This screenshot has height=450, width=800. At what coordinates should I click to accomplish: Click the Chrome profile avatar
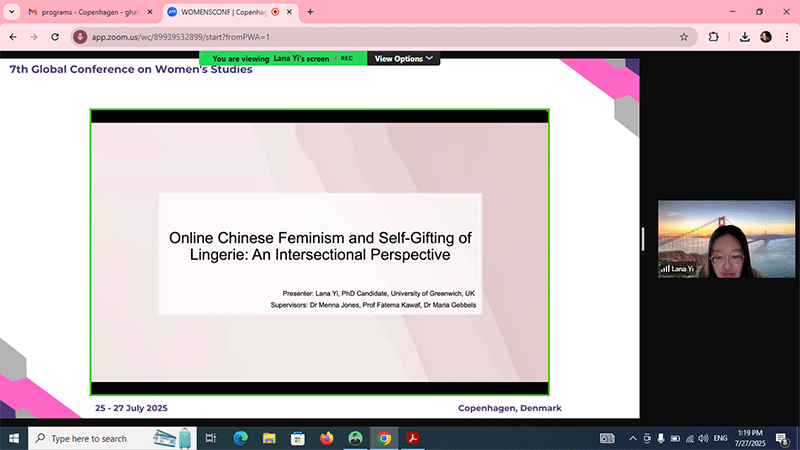click(766, 36)
